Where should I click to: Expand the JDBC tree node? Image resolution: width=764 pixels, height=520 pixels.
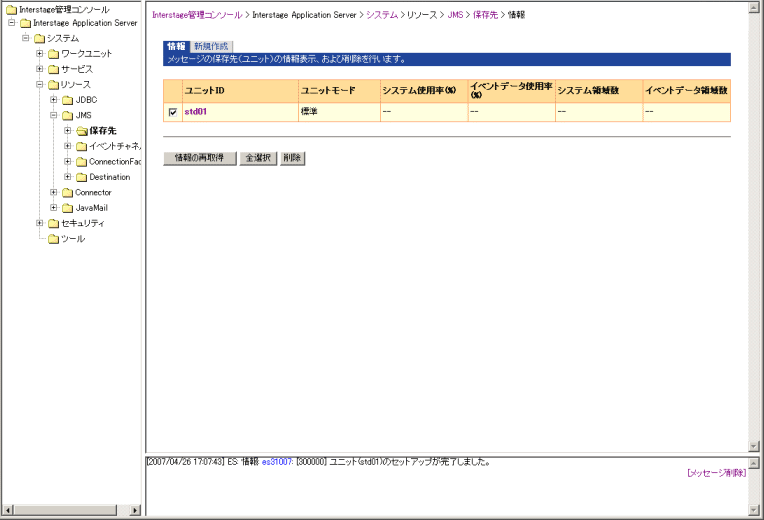[54, 99]
